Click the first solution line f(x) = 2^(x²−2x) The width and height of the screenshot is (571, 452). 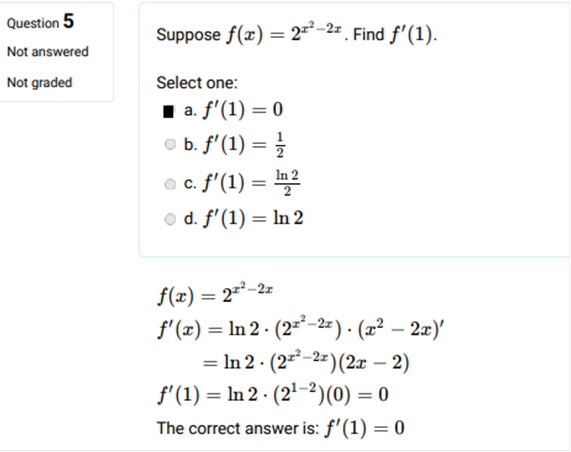215,294
